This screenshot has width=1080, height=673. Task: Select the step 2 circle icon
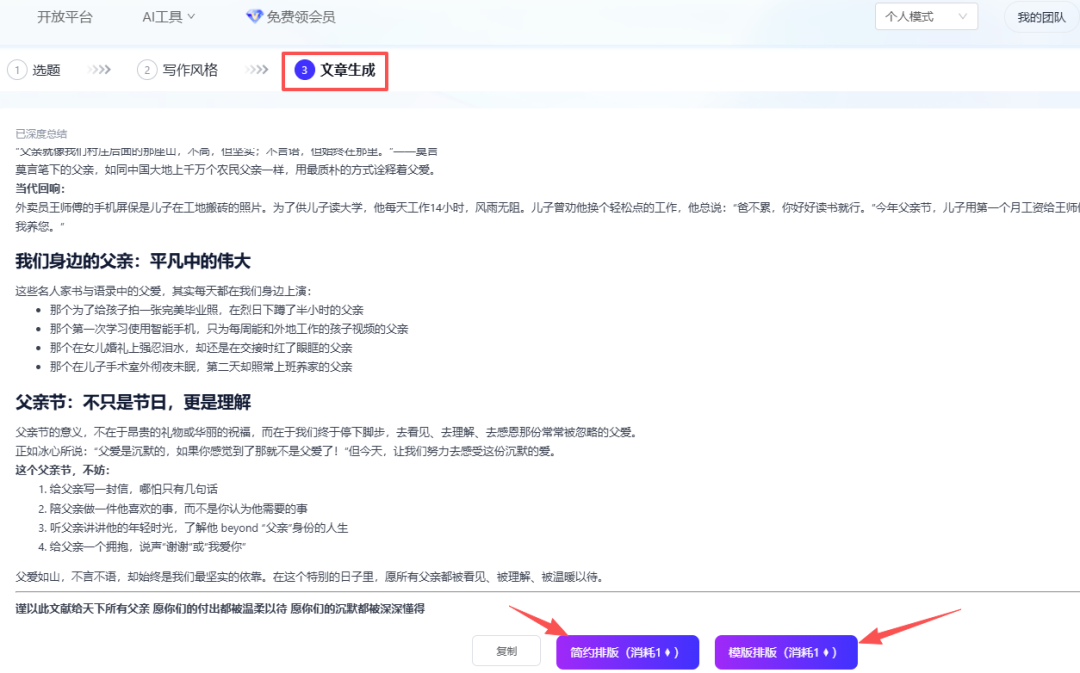[x=147, y=70]
